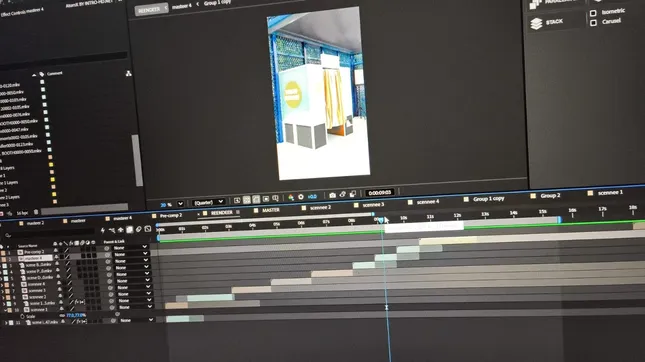The image size is (645, 362).
Task: Switch to the Pre-comp 2 timeline tab
Action: pos(171,215)
